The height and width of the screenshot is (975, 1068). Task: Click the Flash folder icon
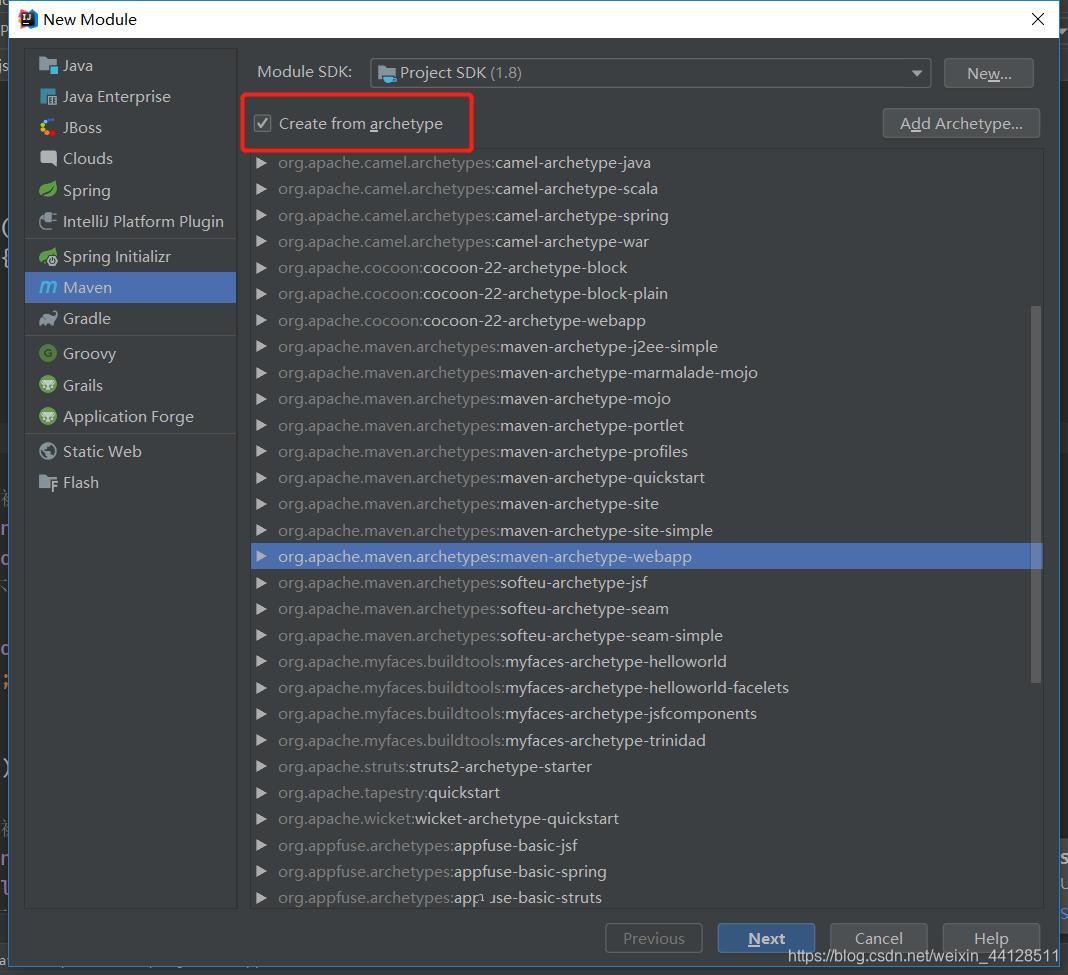pyautogui.click(x=48, y=482)
